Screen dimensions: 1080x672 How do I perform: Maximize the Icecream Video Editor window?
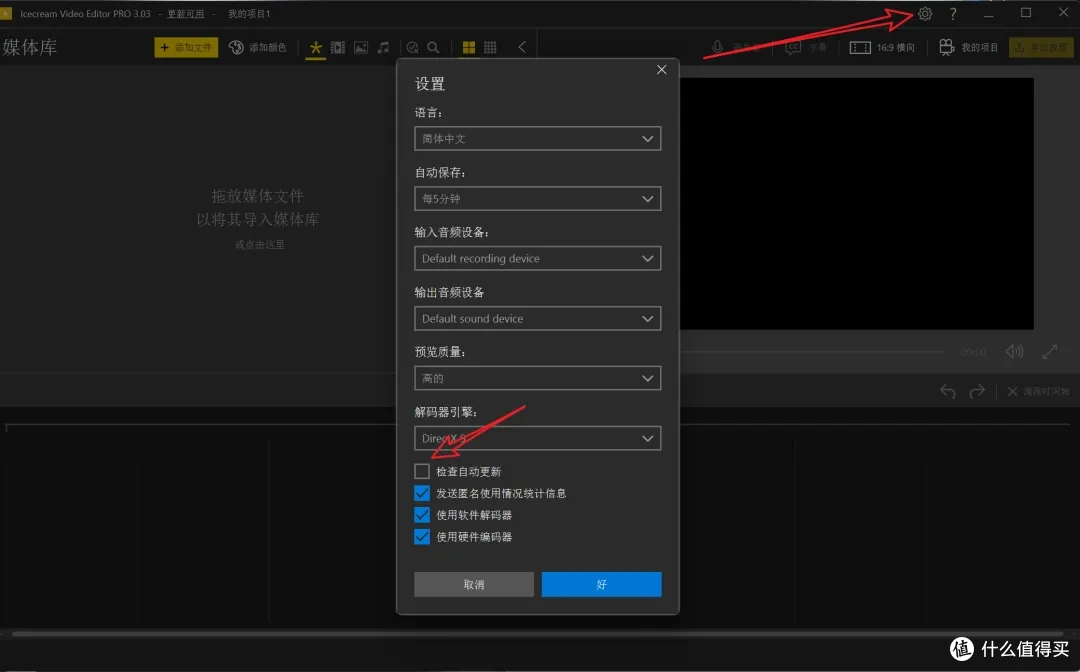point(1026,13)
